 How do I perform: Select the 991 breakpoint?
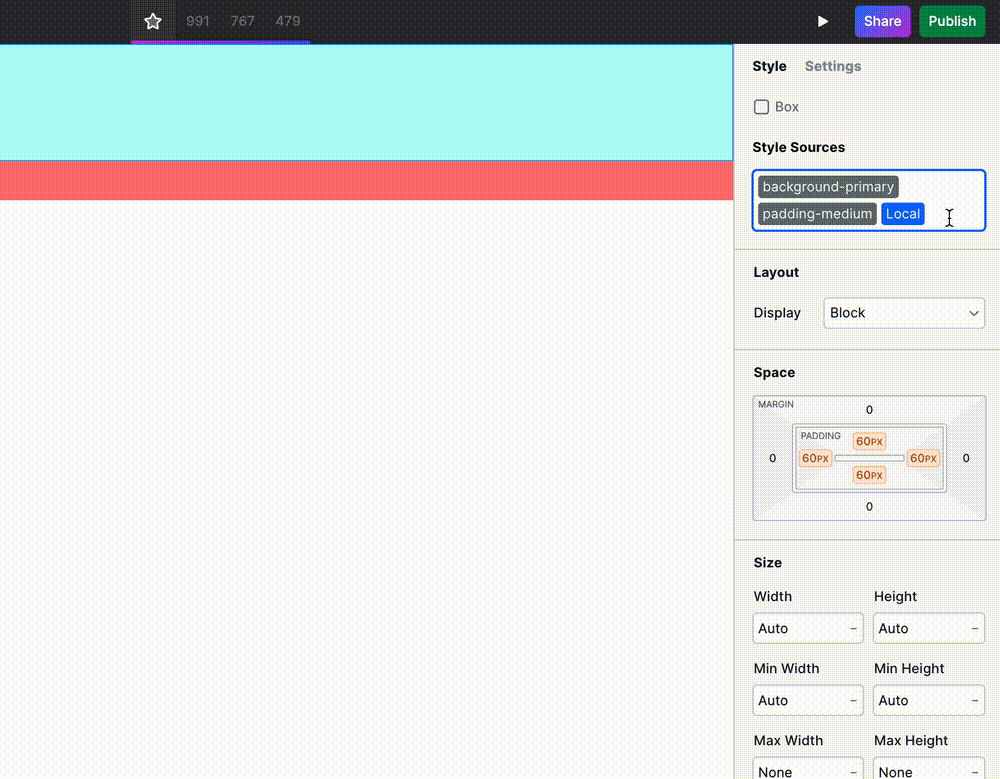click(198, 21)
